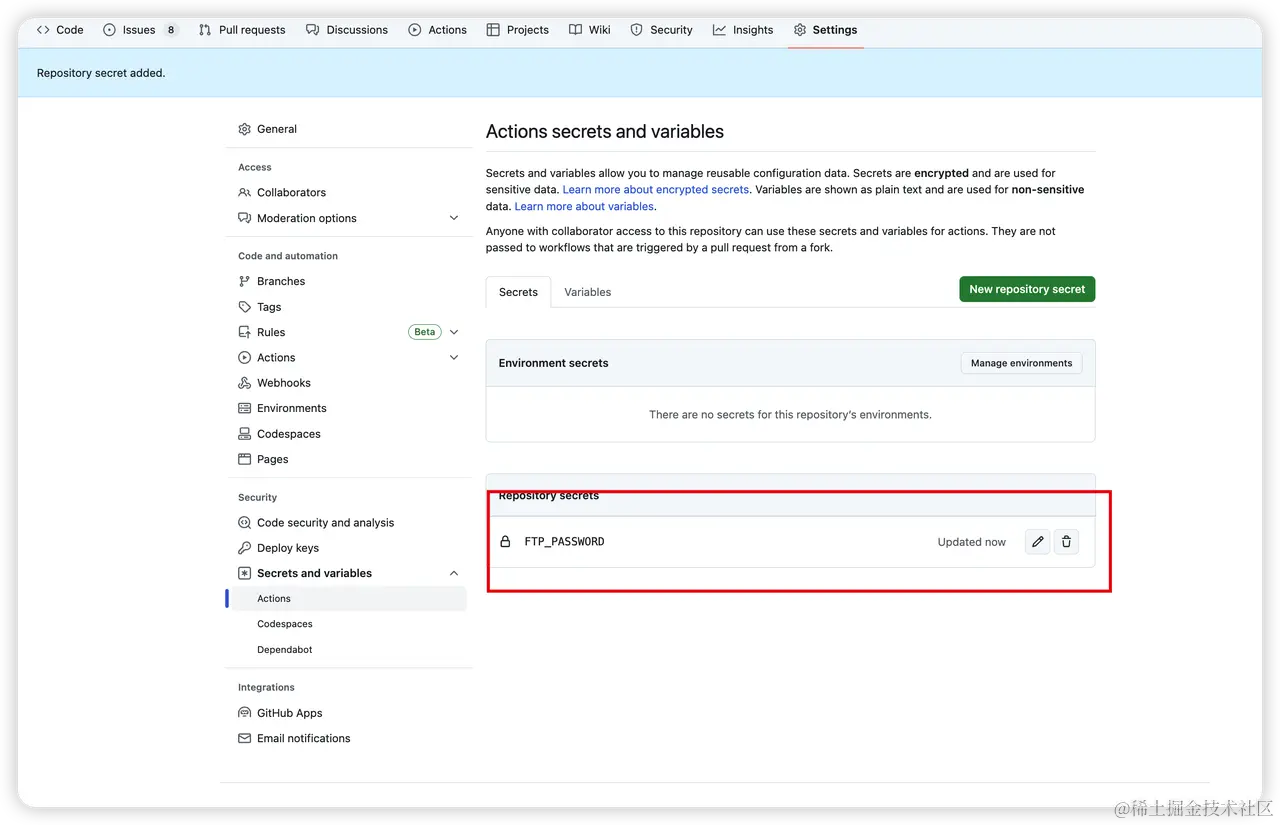Image resolution: width=1280 pixels, height=825 pixels.
Task: Collapse the Secrets and variables chevron
Action: coord(454,573)
